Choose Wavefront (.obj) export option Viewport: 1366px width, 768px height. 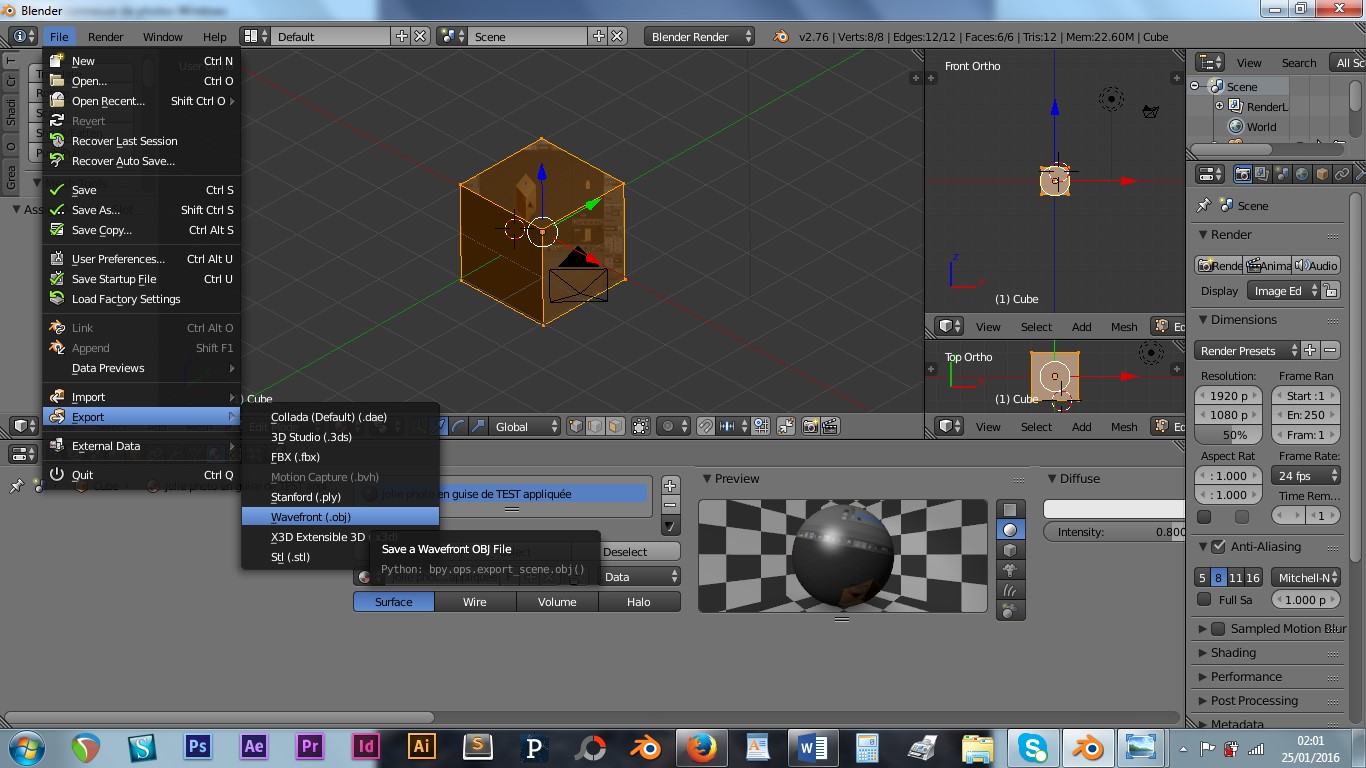311,517
